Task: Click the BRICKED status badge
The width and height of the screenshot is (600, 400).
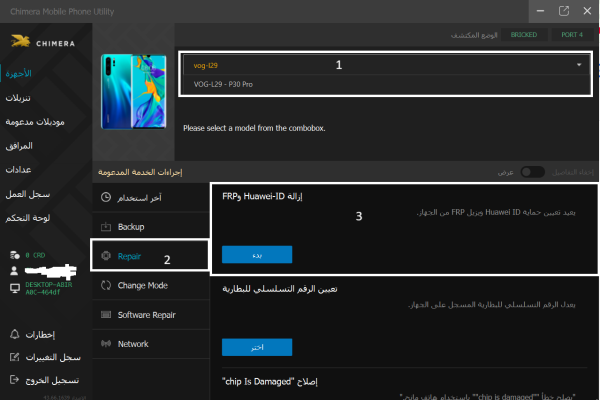Action: point(523,34)
